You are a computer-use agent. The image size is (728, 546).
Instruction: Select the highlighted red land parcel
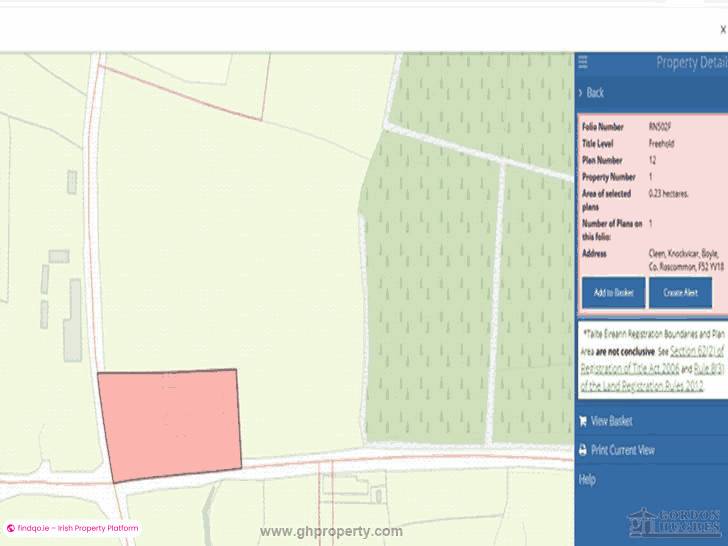point(170,425)
